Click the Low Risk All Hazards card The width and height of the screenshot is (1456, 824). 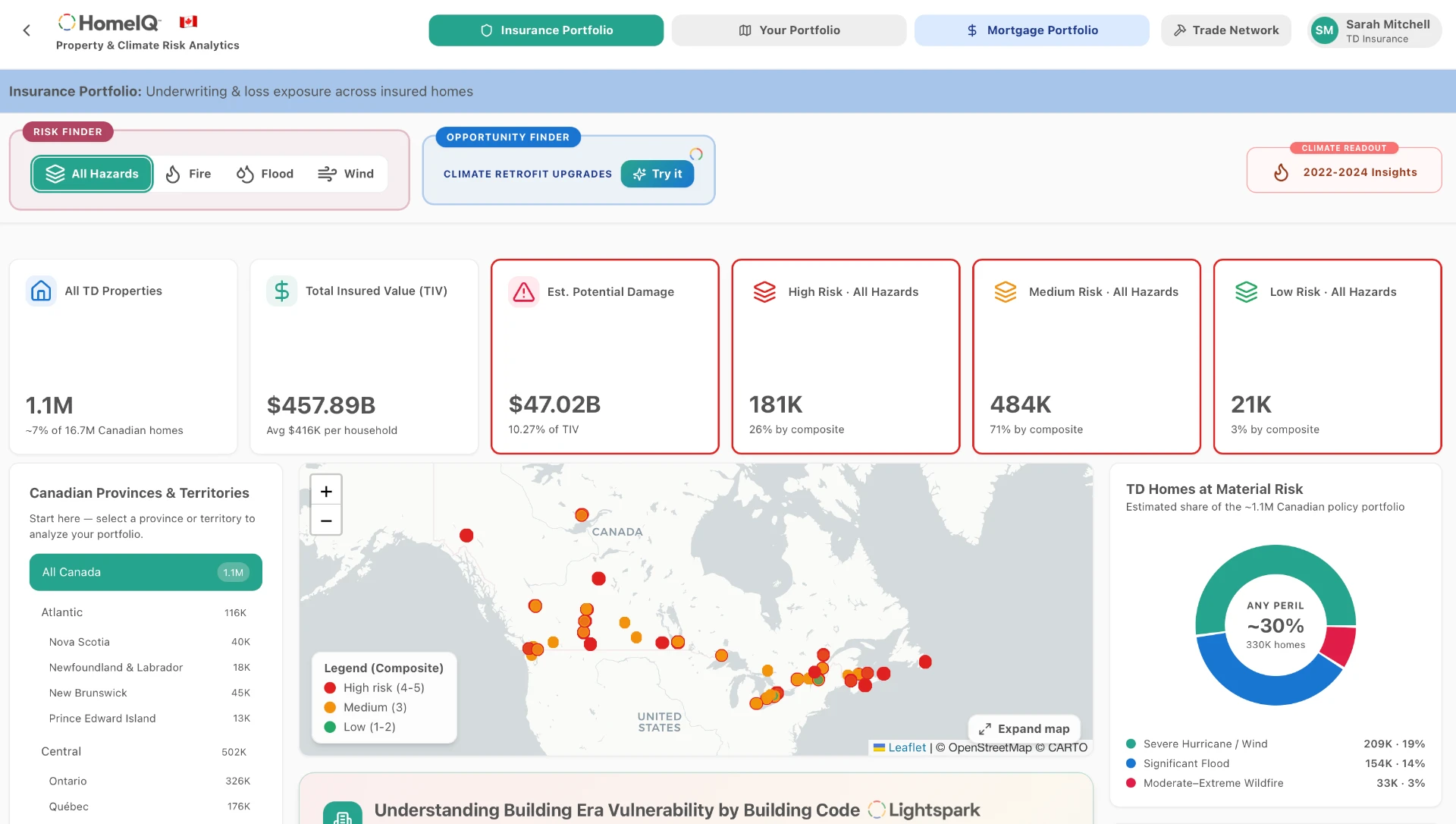(x=1327, y=357)
